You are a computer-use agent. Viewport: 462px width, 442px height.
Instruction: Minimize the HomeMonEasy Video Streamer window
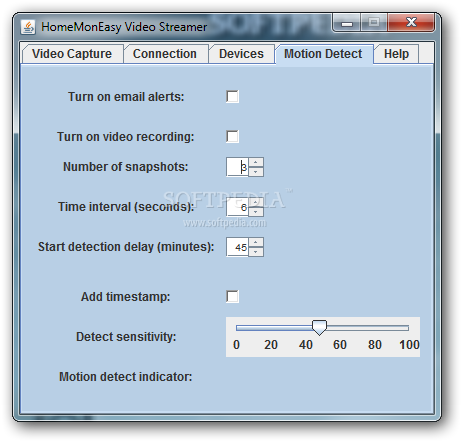pyautogui.click(x=347, y=23)
